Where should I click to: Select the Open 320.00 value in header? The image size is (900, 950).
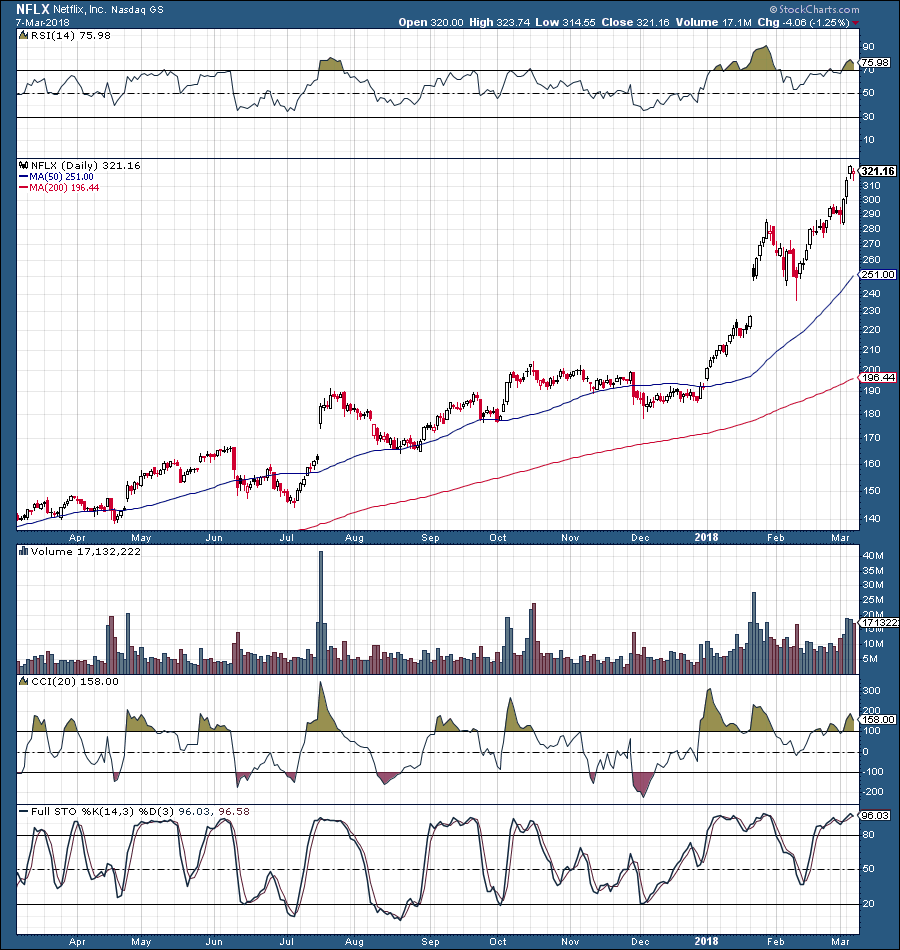pos(431,22)
